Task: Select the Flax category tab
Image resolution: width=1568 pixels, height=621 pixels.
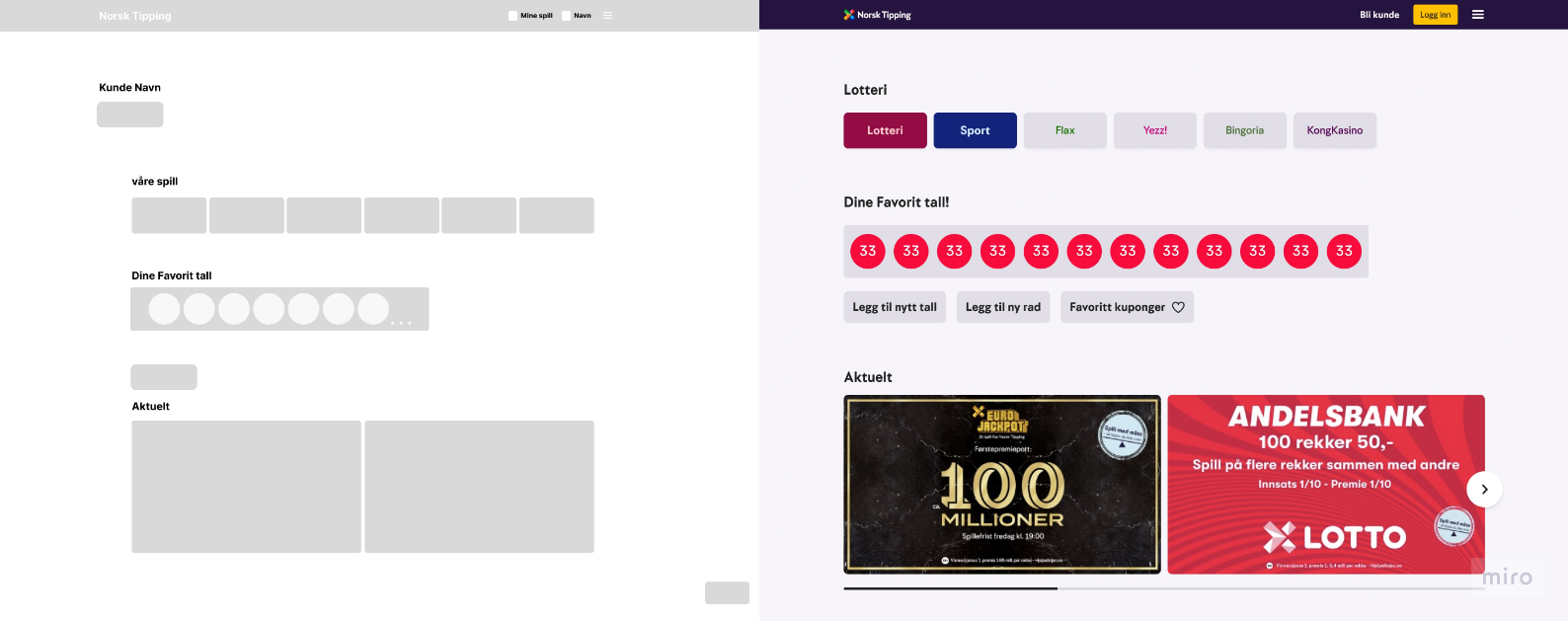Action: 1064,130
